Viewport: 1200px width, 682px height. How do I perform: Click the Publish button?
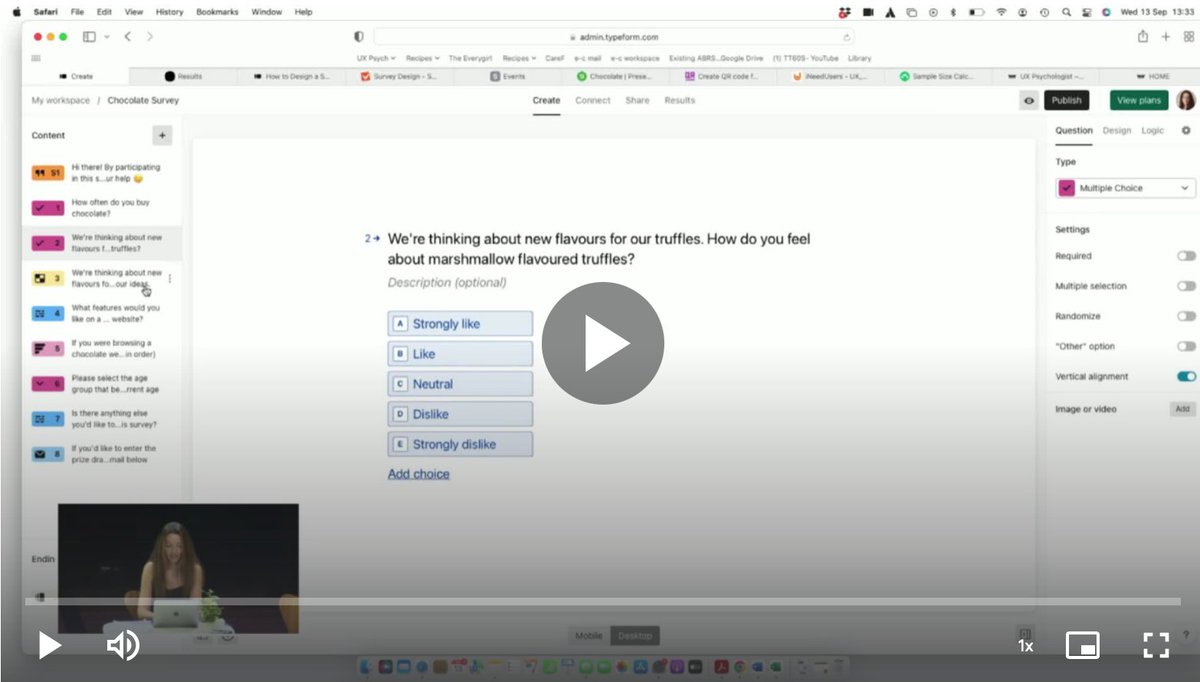click(1066, 100)
